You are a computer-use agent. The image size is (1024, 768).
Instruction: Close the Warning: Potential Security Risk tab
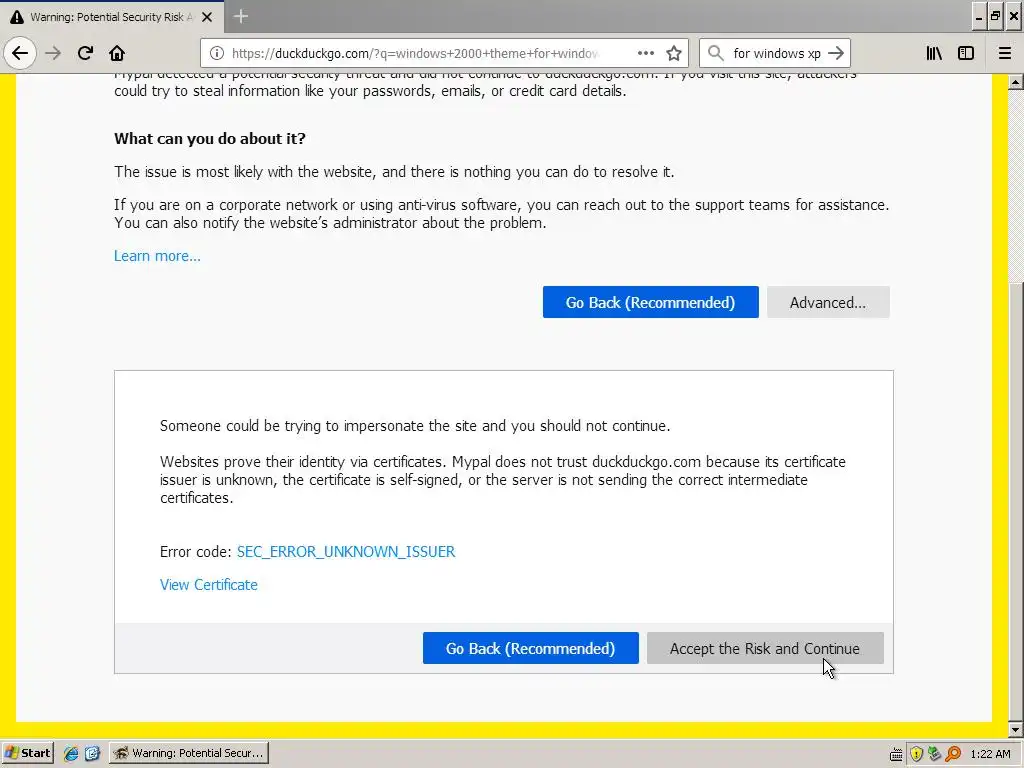coord(207,17)
